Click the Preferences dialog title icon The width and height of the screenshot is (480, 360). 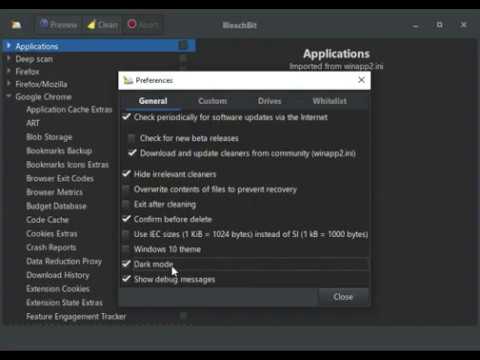pos(128,80)
